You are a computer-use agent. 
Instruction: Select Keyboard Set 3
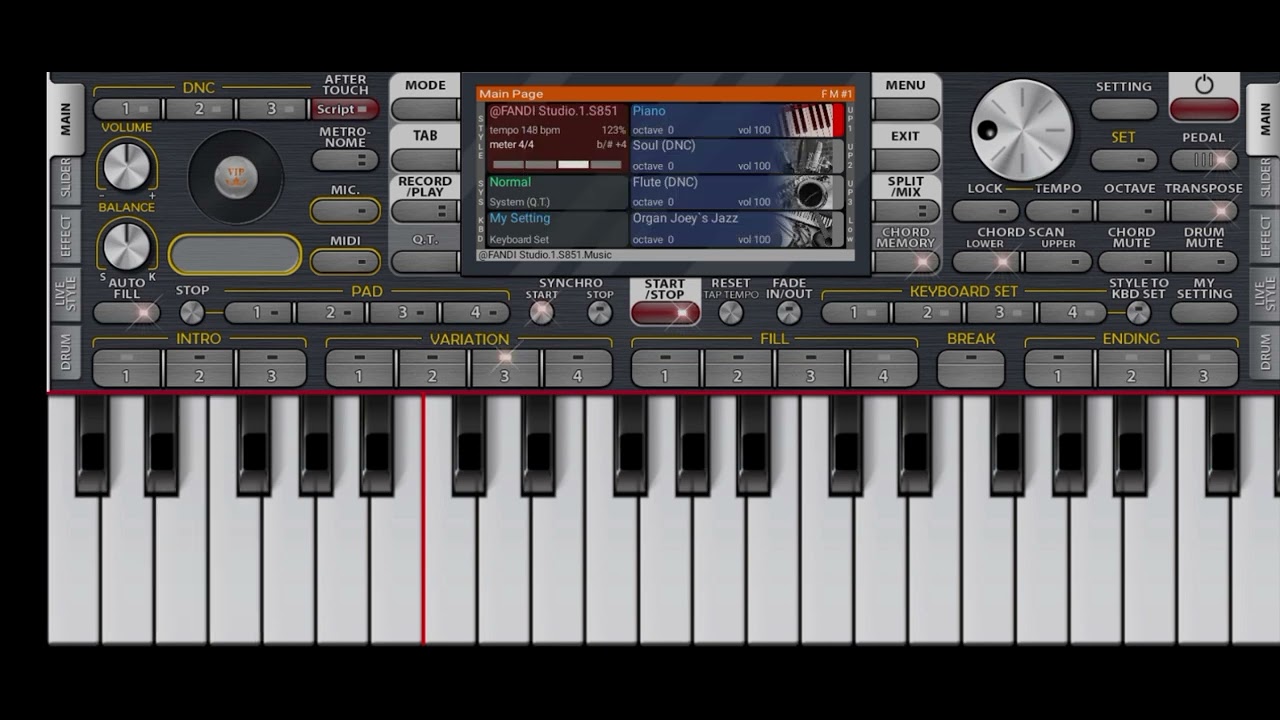click(1000, 313)
